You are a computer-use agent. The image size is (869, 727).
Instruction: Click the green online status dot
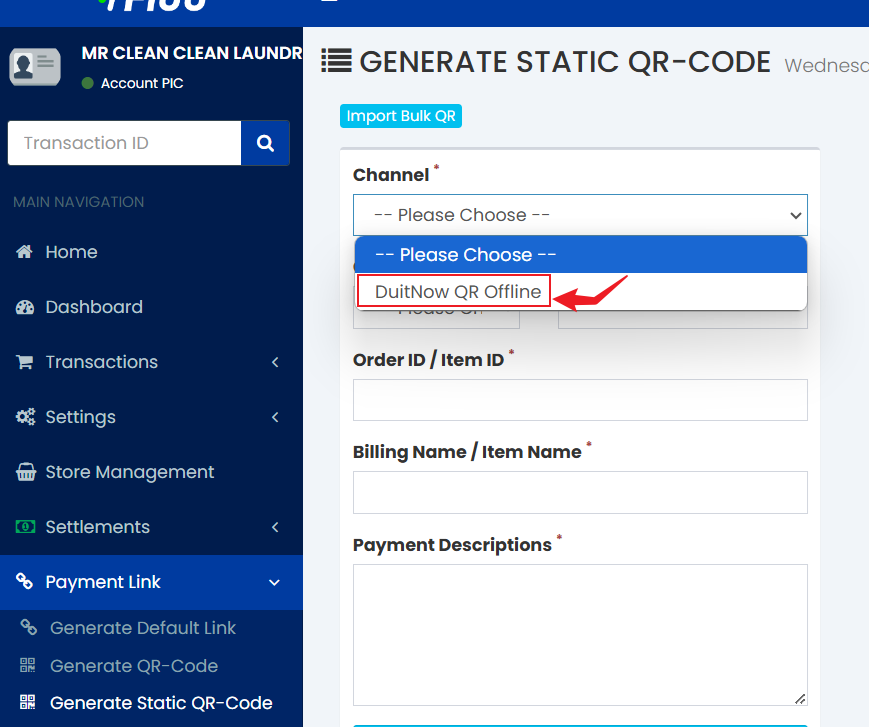click(x=88, y=83)
